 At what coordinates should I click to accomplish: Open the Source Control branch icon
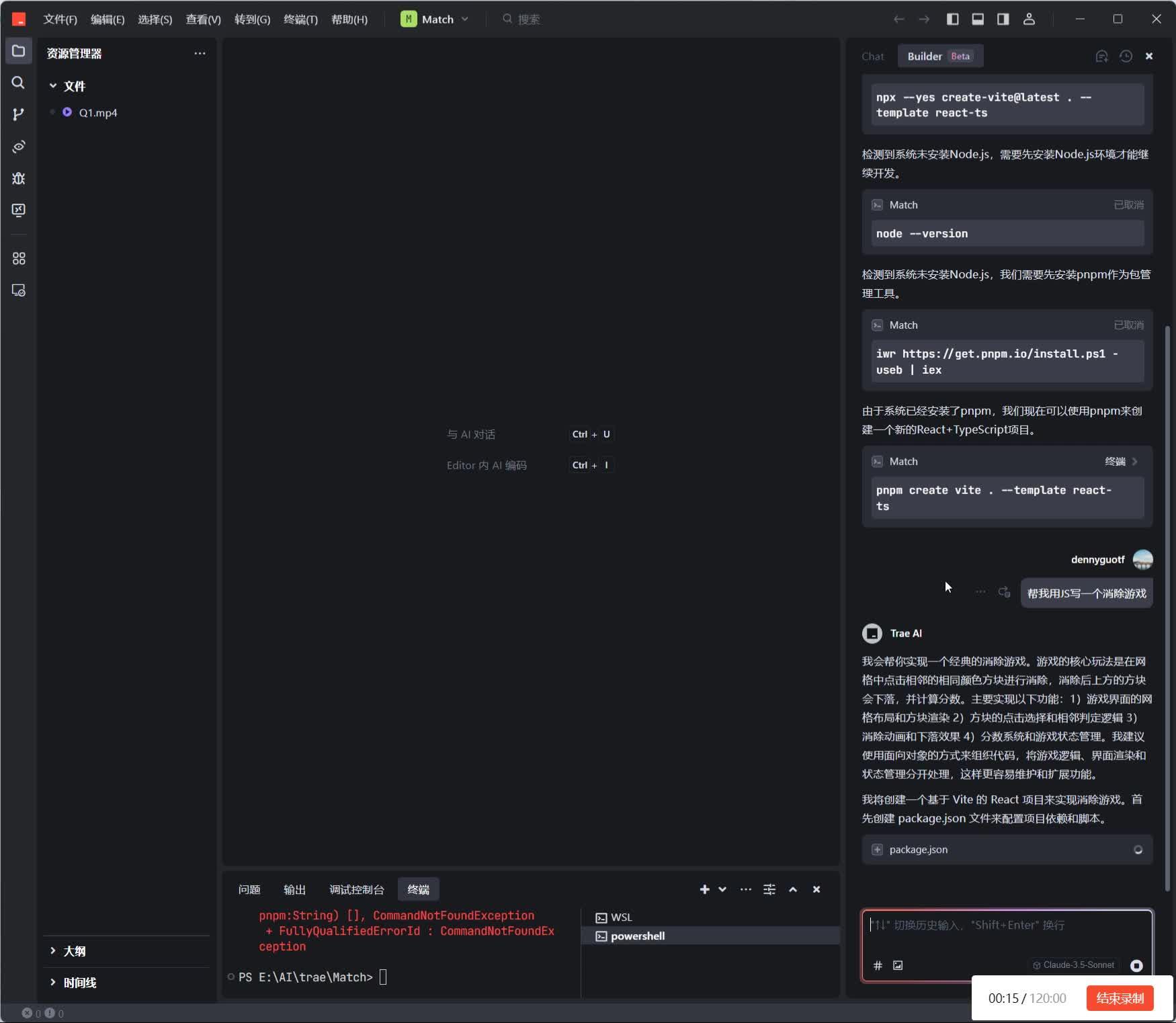pyautogui.click(x=18, y=114)
